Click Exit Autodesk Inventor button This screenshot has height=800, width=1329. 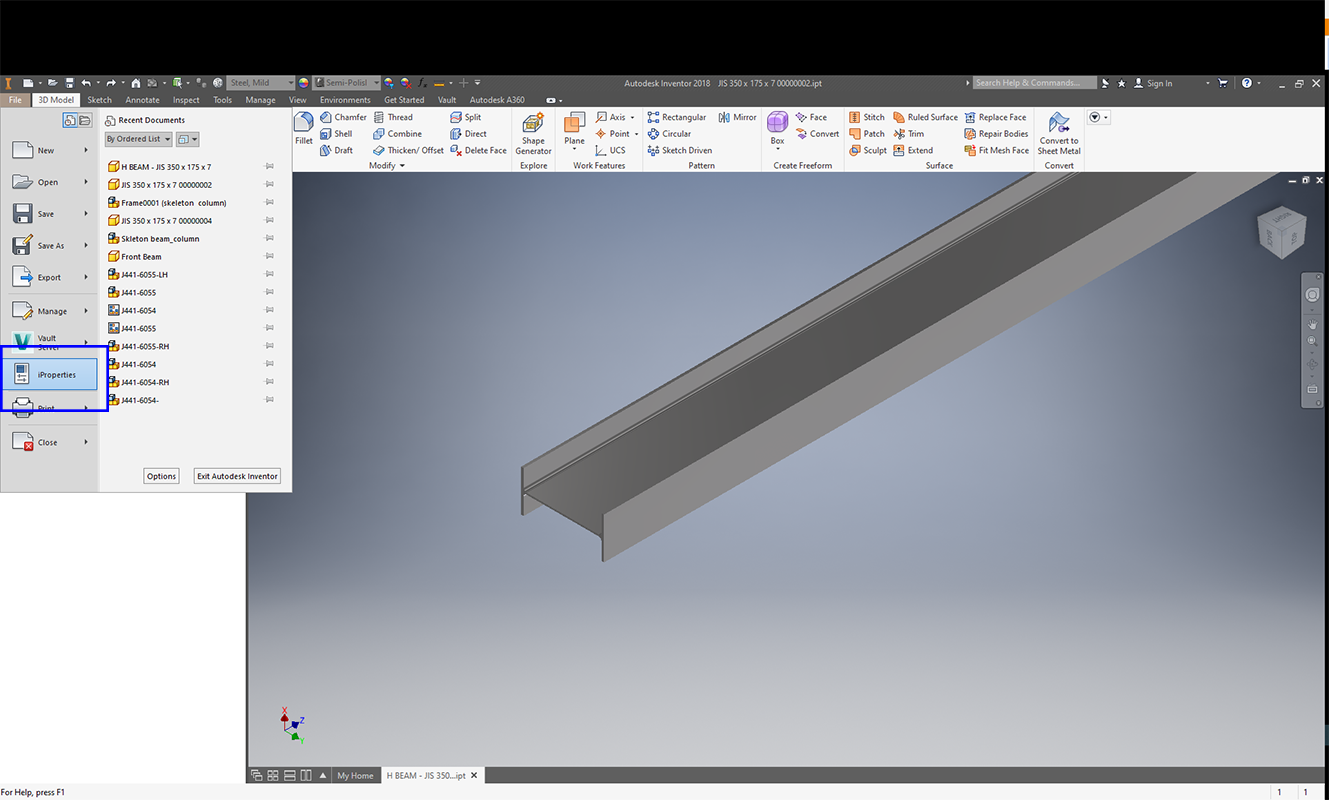pos(237,476)
